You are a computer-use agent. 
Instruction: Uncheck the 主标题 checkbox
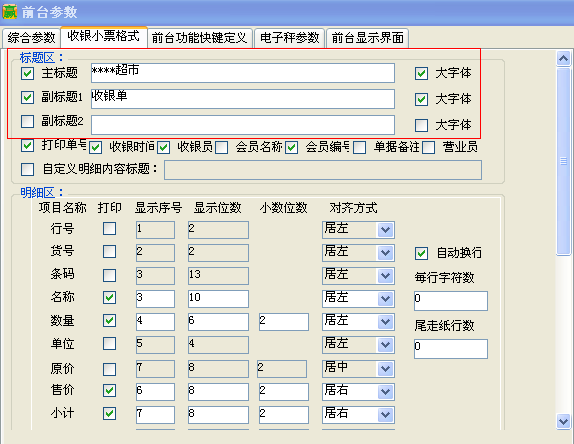point(27,73)
